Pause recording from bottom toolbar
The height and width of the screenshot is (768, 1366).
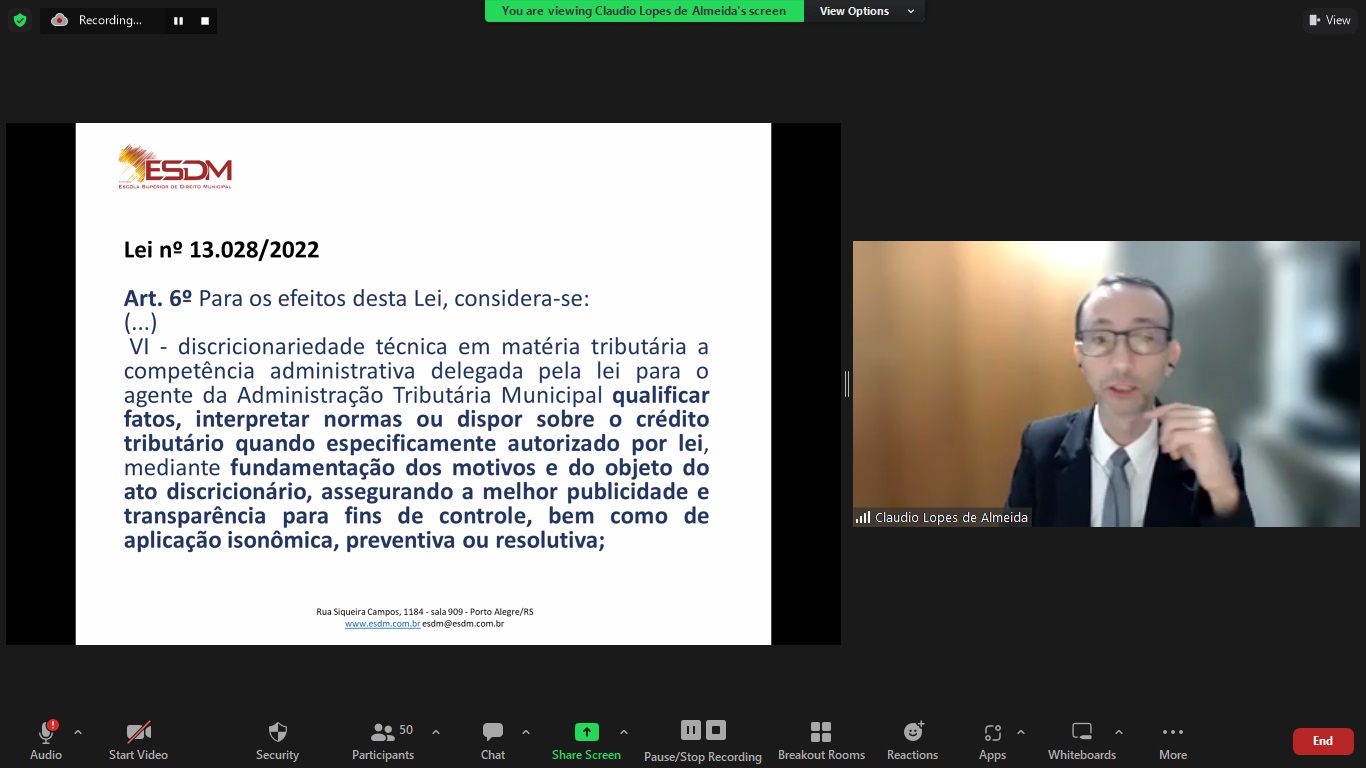(691, 730)
